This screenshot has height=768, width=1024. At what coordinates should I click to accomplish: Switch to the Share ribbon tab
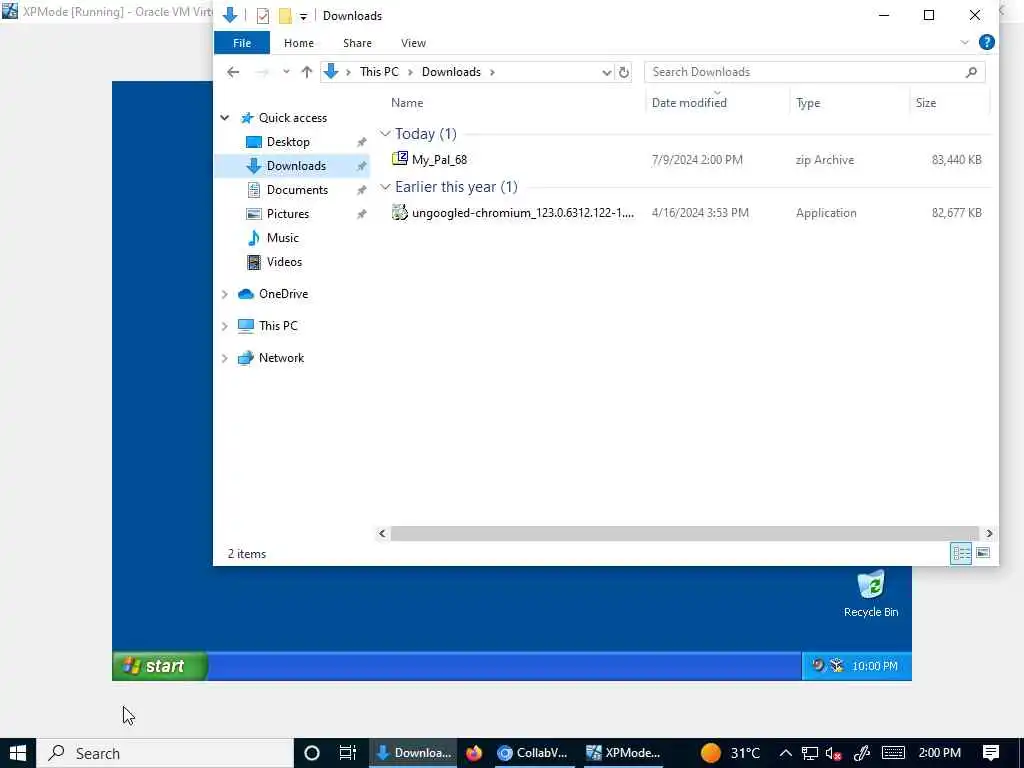pos(357,43)
